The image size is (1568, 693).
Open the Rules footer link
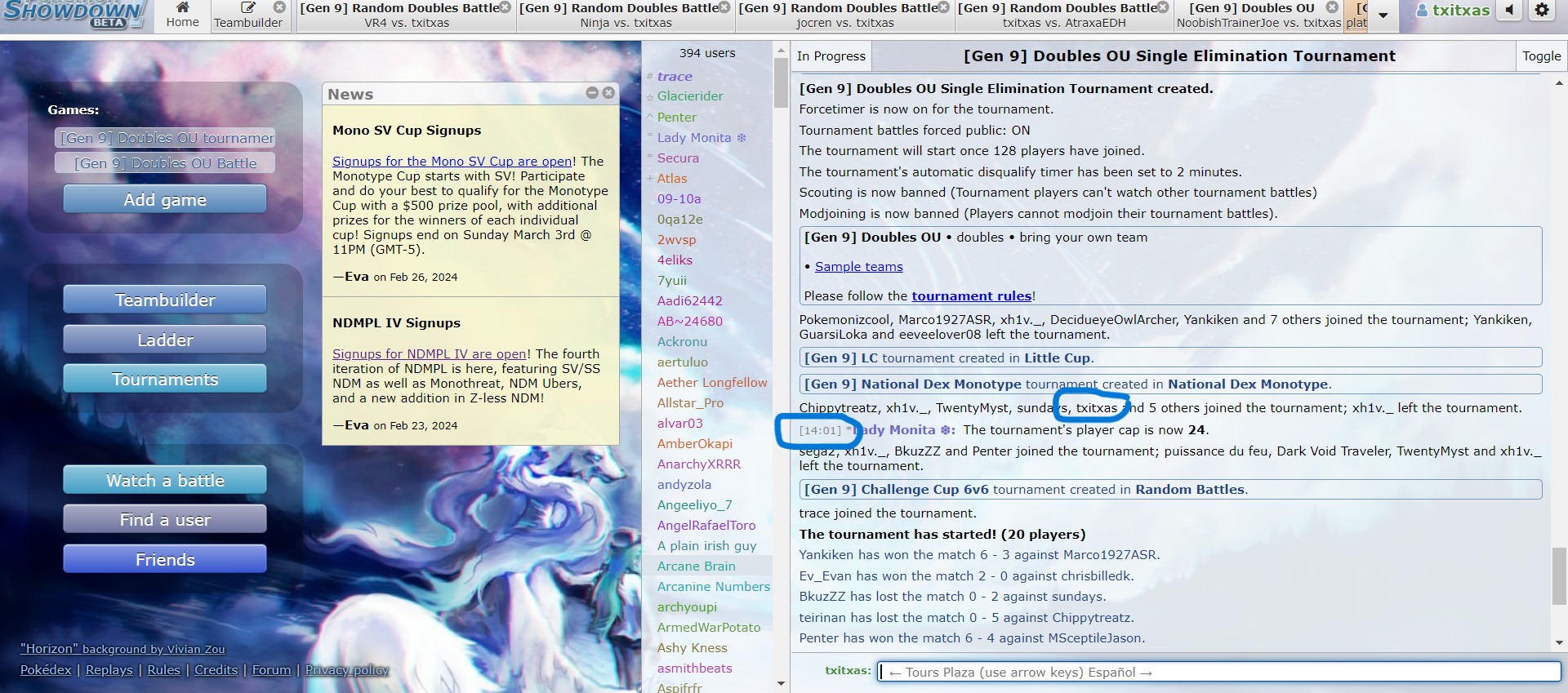[x=163, y=670]
